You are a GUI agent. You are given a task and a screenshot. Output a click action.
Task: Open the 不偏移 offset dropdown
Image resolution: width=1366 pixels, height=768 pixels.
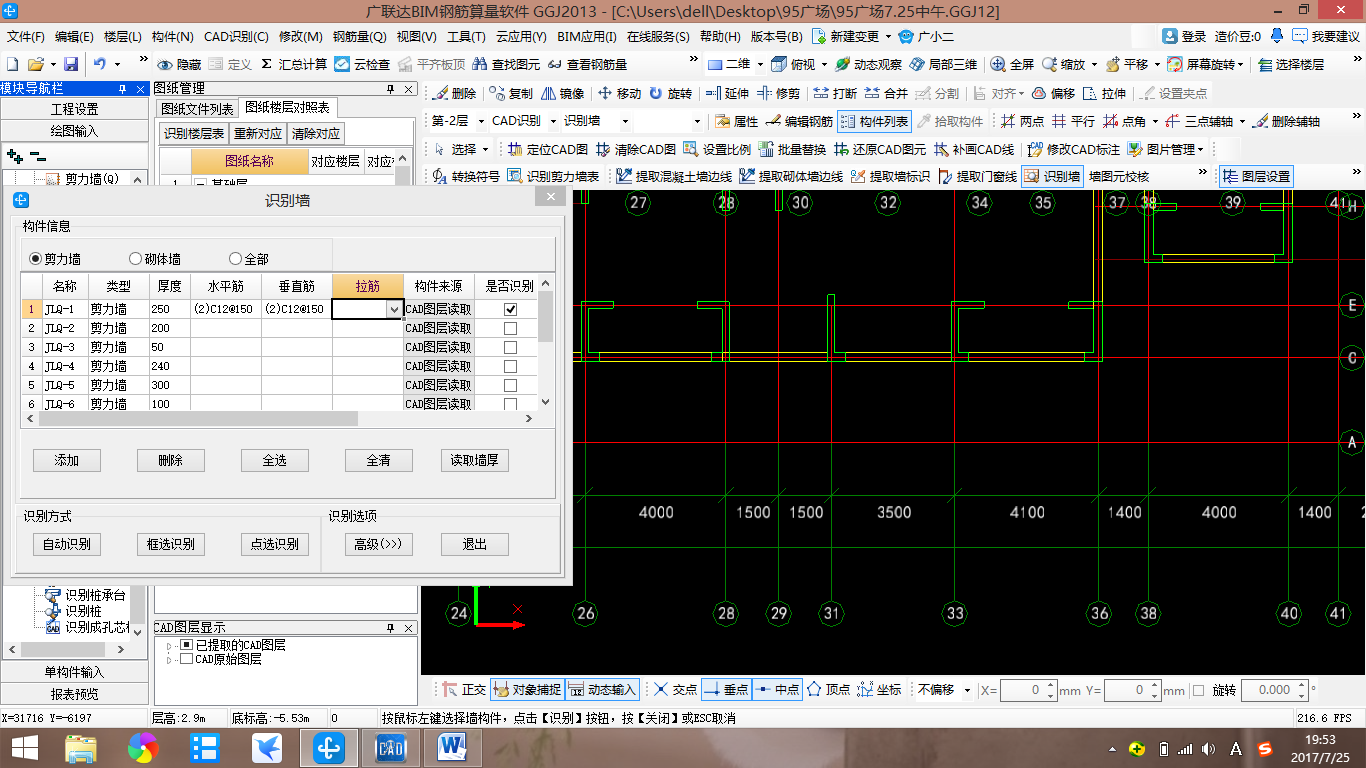point(967,690)
